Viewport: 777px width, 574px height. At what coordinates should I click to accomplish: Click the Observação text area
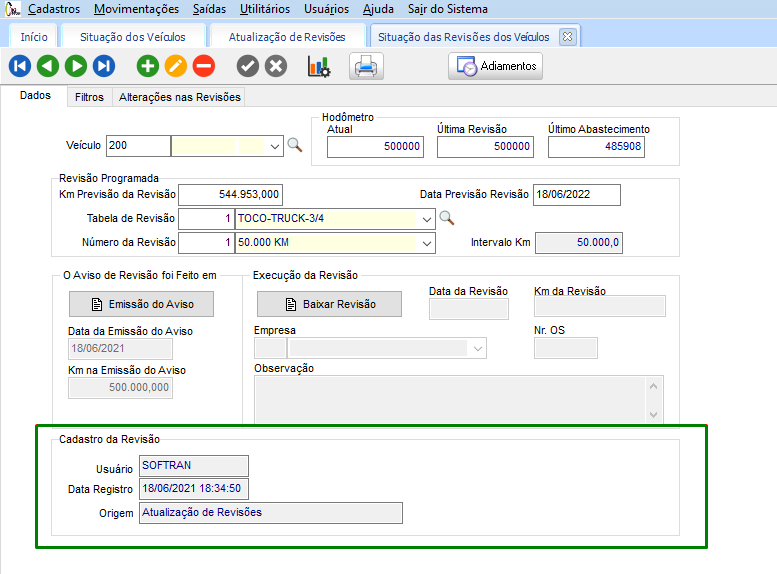pos(459,400)
